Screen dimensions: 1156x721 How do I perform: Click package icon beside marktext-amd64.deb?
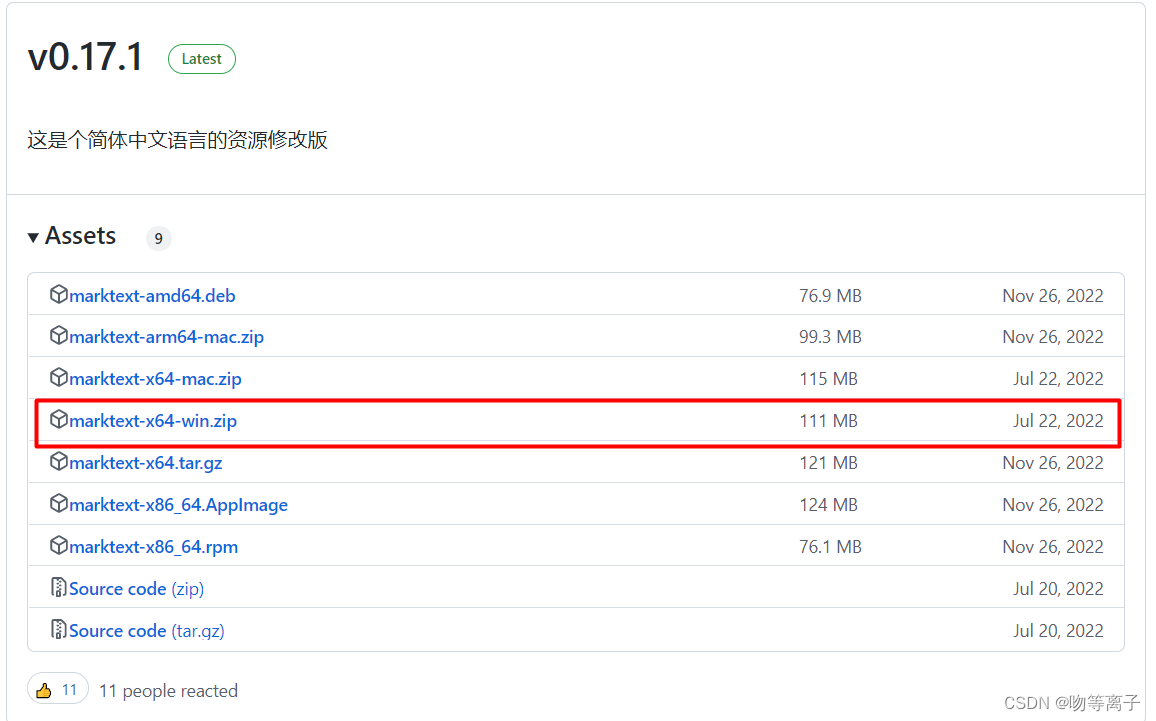click(58, 294)
